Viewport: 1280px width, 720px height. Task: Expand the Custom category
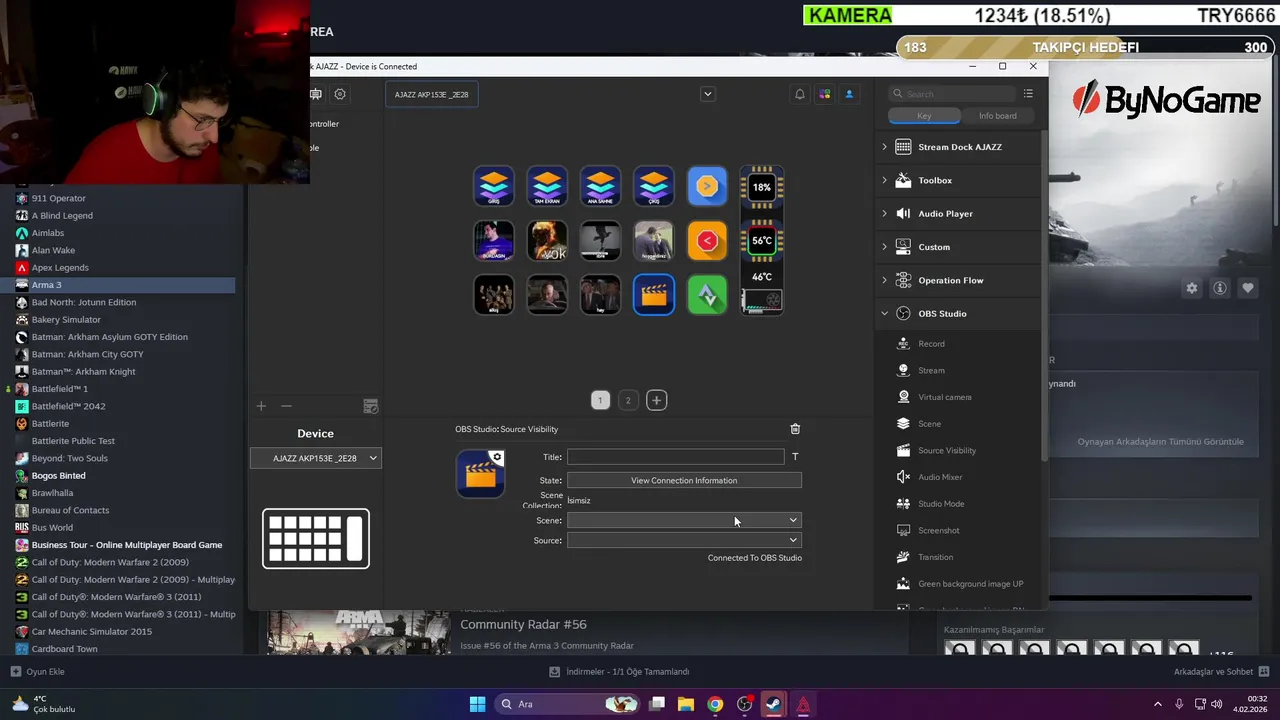(958, 247)
